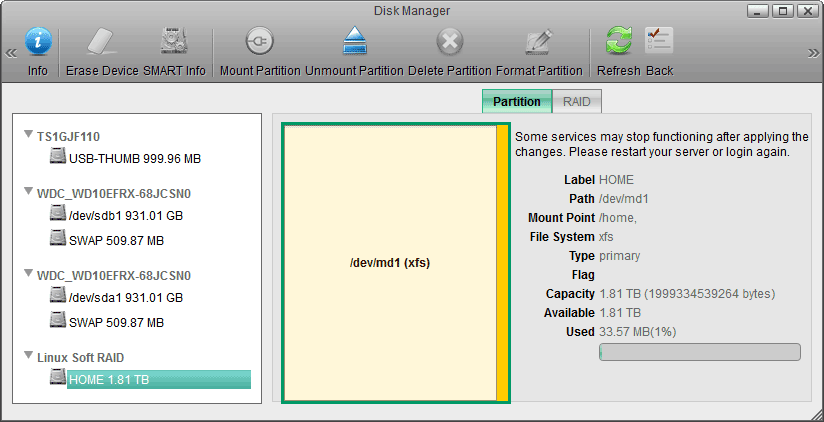Open SMART Info for the disk

pyautogui.click(x=174, y=42)
